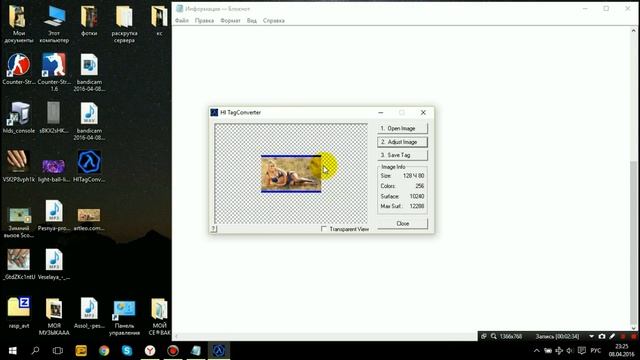
Task: Select the red-blue round Counter-Strike shortcut
Action: (x=18, y=69)
